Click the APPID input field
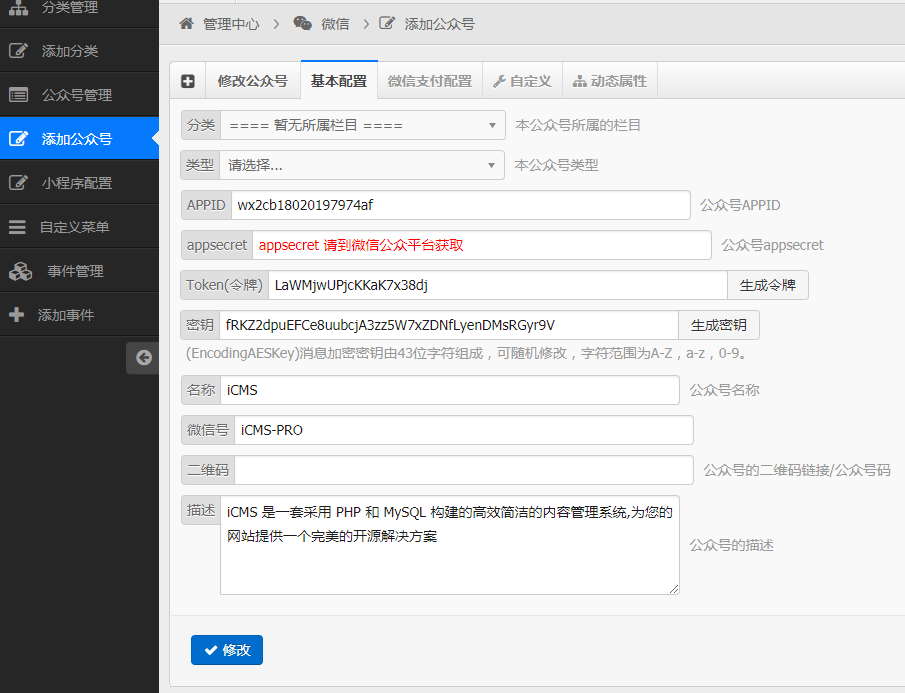The image size is (905, 693). pos(461,205)
